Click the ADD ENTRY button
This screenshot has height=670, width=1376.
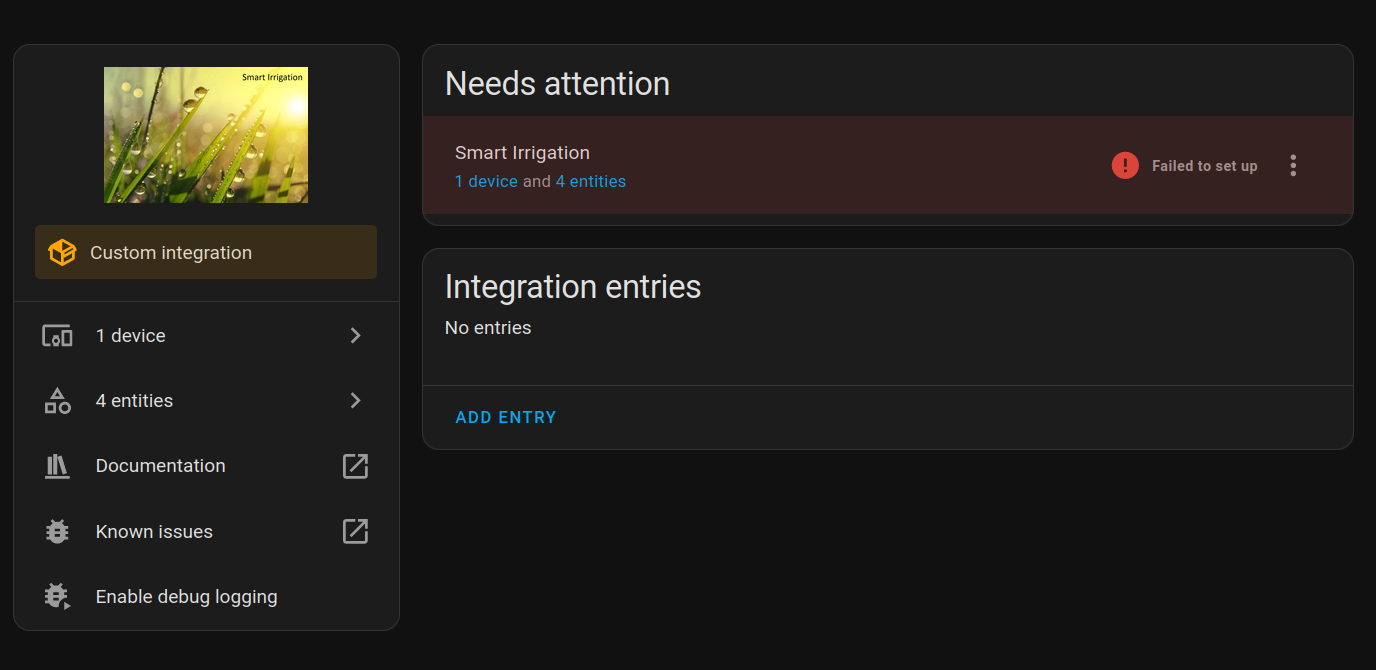pyautogui.click(x=506, y=417)
